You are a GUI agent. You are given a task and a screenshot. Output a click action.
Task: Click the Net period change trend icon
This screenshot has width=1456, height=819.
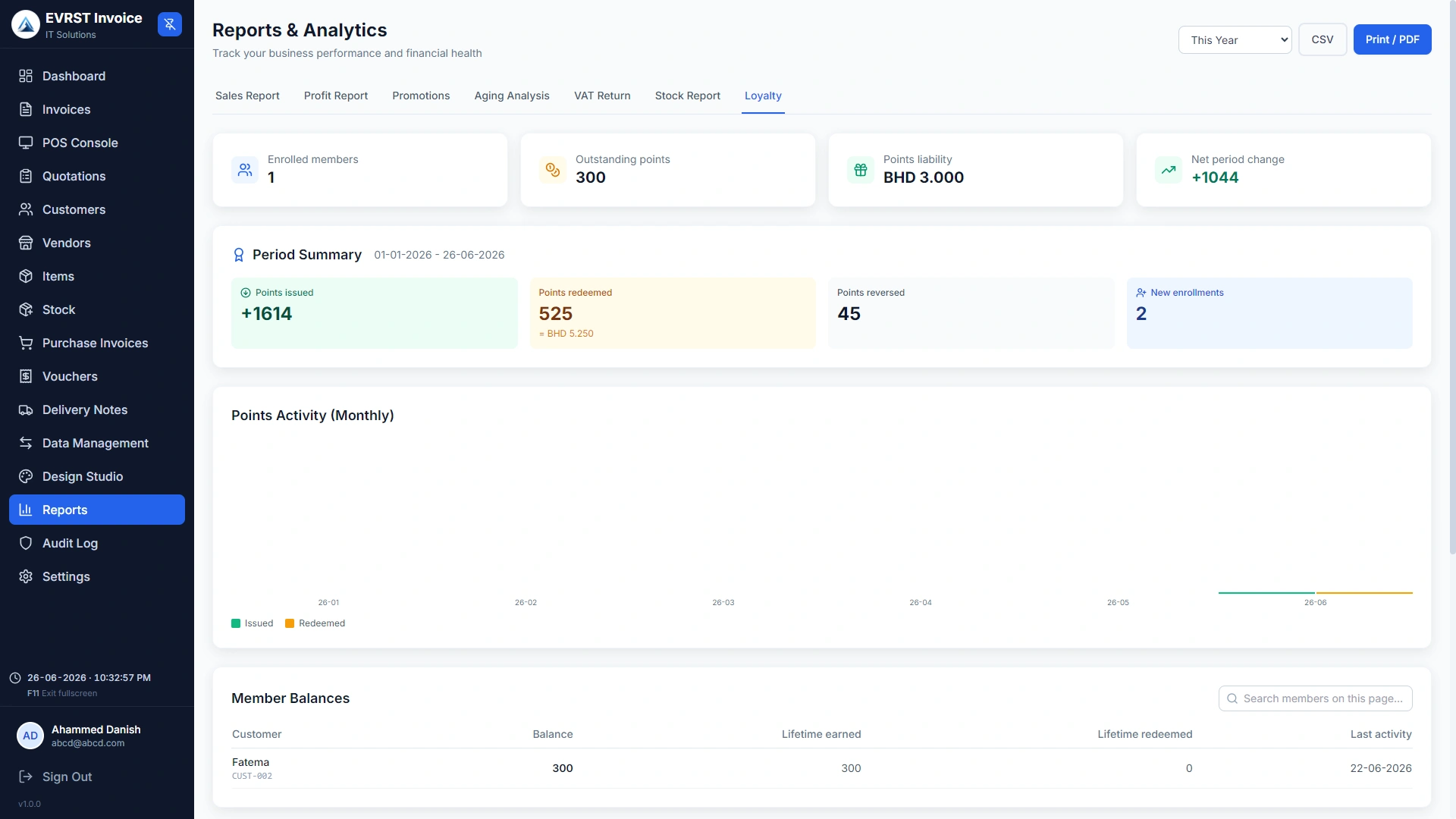point(1169,170)
